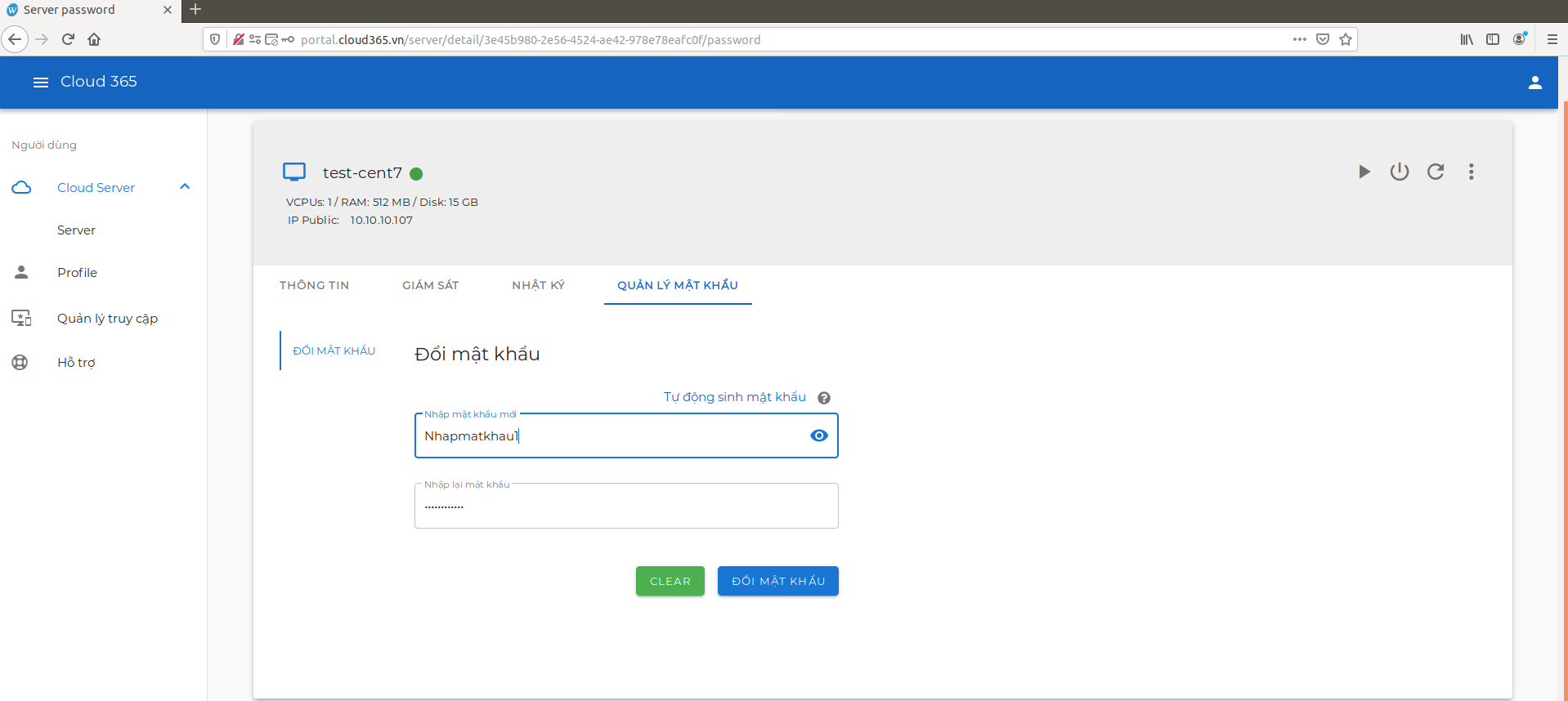Open the three-dot more options menu for server

[1472, 172]
